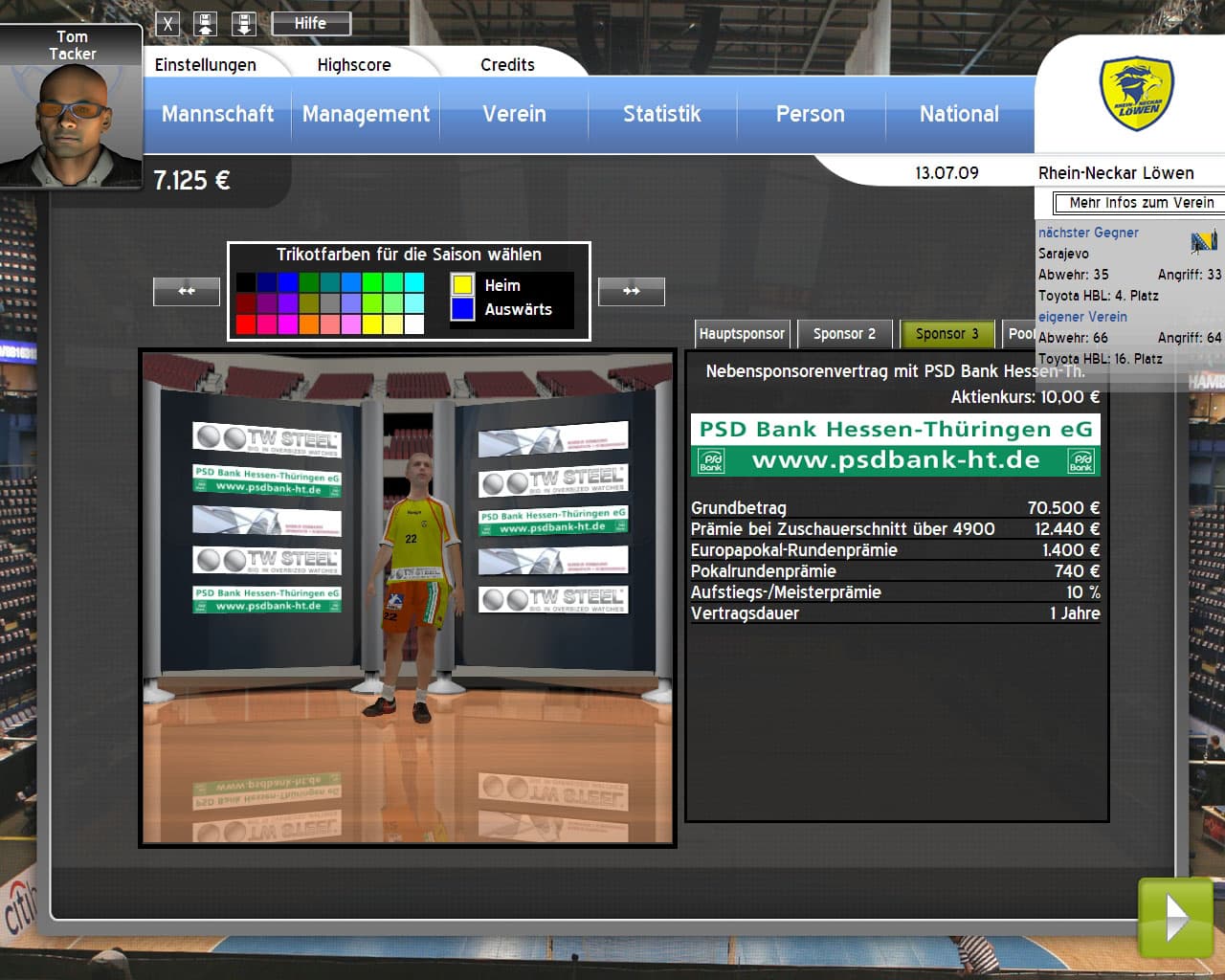Screen dimensions: 1225x980
Task: Pick white from the jersey palette
Action: [414, 324]
